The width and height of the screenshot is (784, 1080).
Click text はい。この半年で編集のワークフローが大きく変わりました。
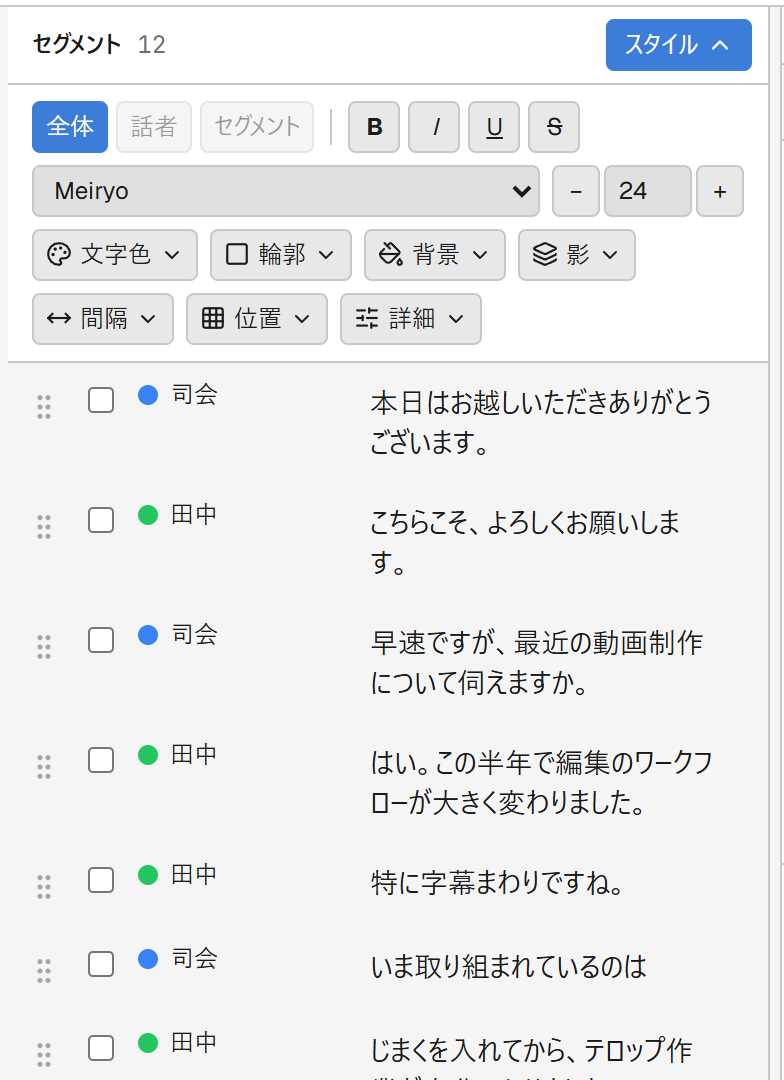click(x=541, y=782)
